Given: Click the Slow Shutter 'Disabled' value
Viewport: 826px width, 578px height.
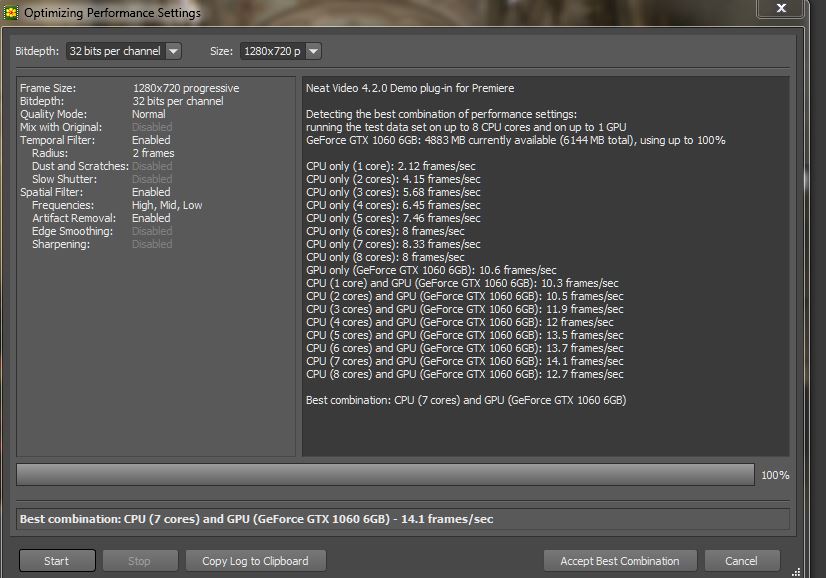Looking at the screenshot, I should point(152,179).
